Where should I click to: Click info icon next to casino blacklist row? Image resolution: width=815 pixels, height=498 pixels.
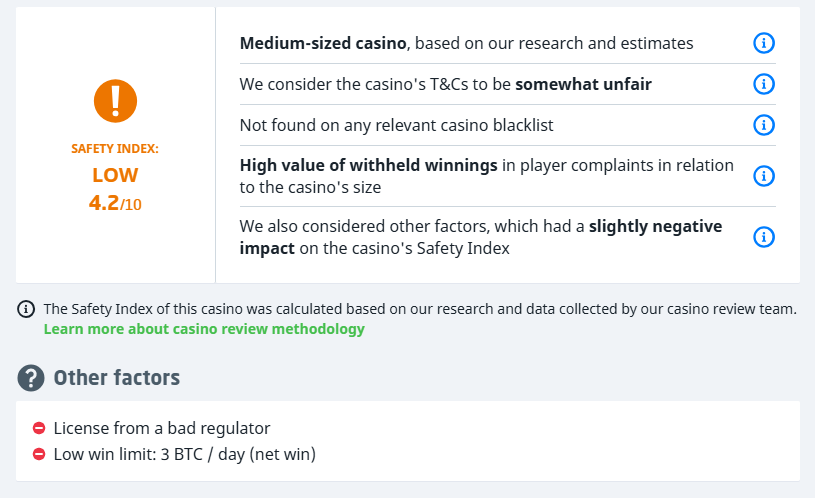coord(763,125)
